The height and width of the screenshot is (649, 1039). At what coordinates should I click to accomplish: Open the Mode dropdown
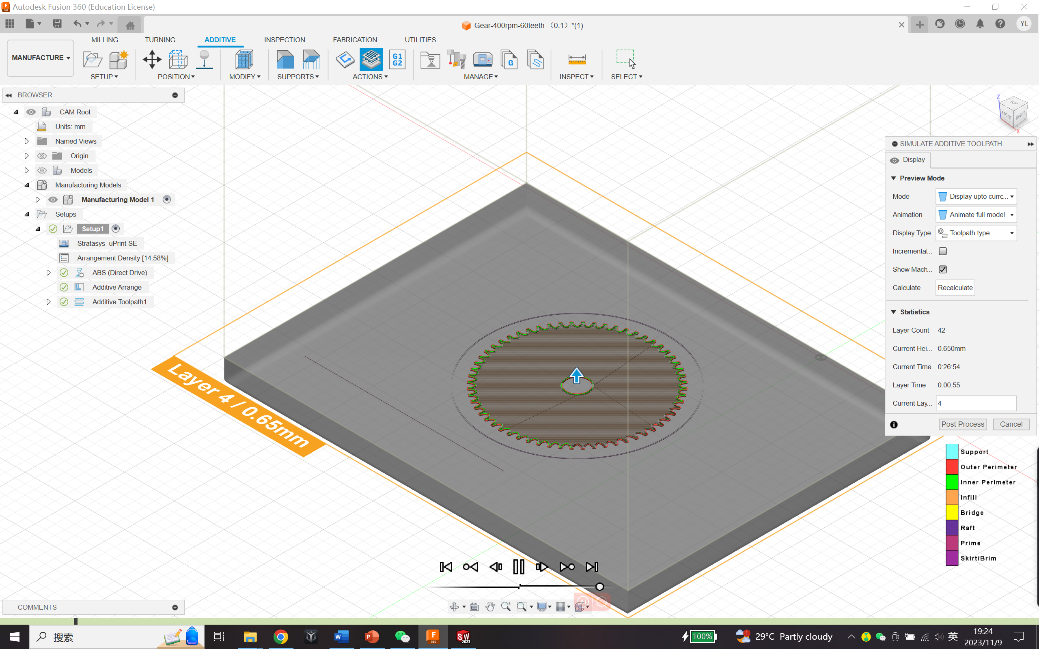(x=975, y=197)
